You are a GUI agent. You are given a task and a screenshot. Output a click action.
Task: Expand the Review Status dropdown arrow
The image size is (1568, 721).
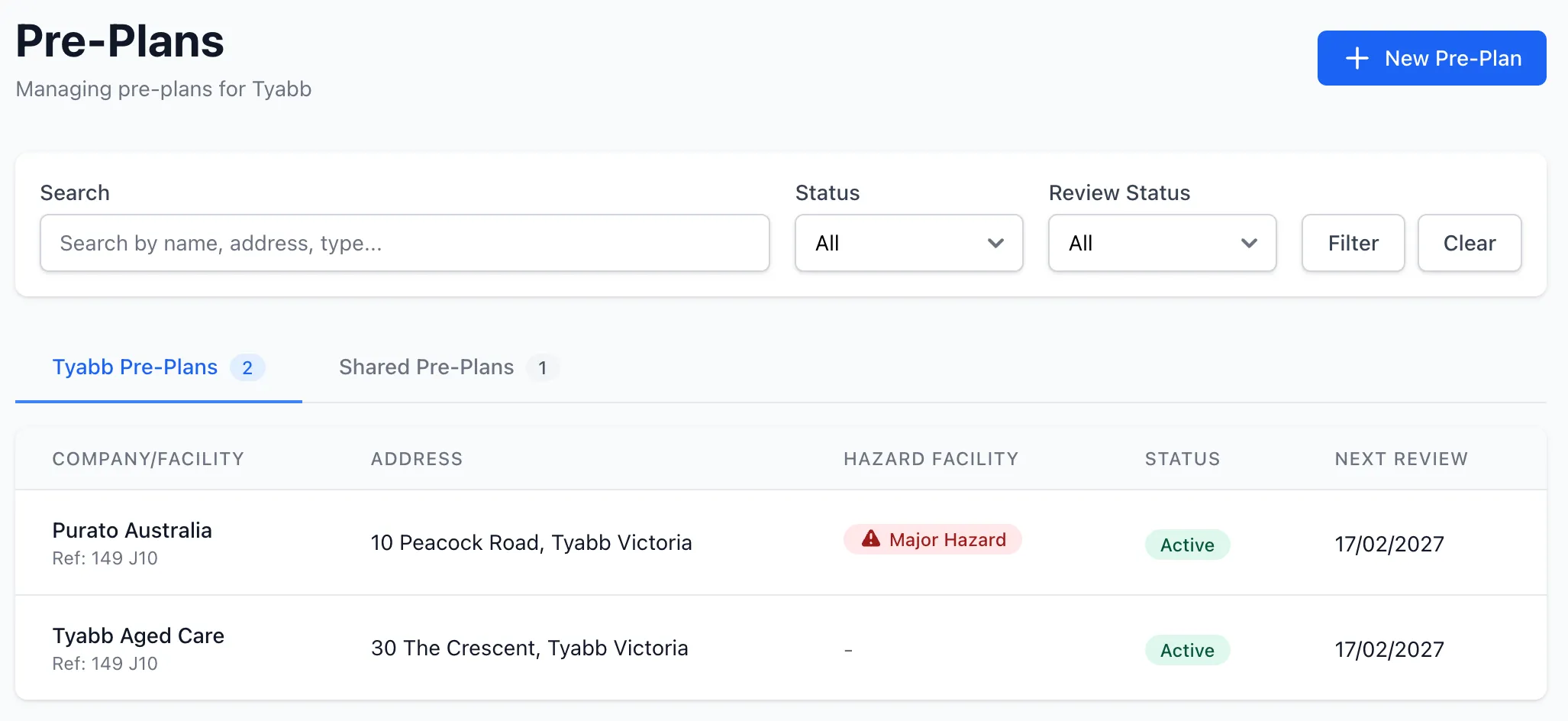[x=1249, y=243]
